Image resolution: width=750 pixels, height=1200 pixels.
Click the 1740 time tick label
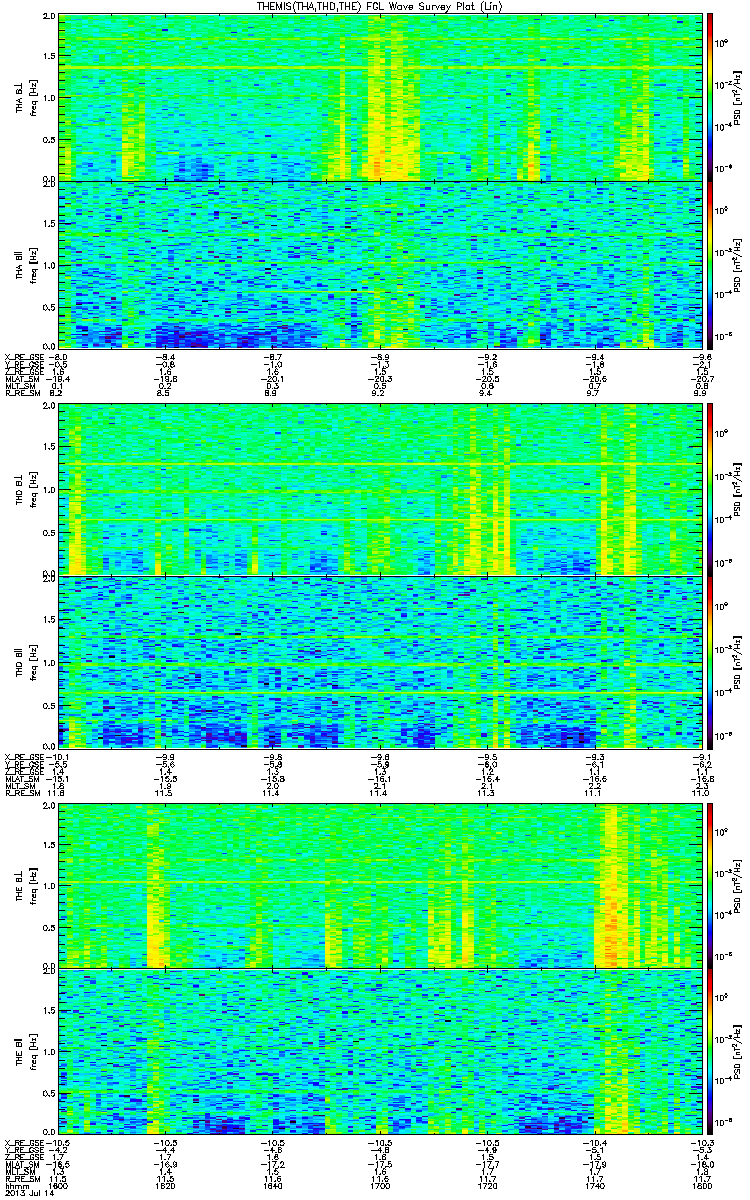click(594, 1186)
